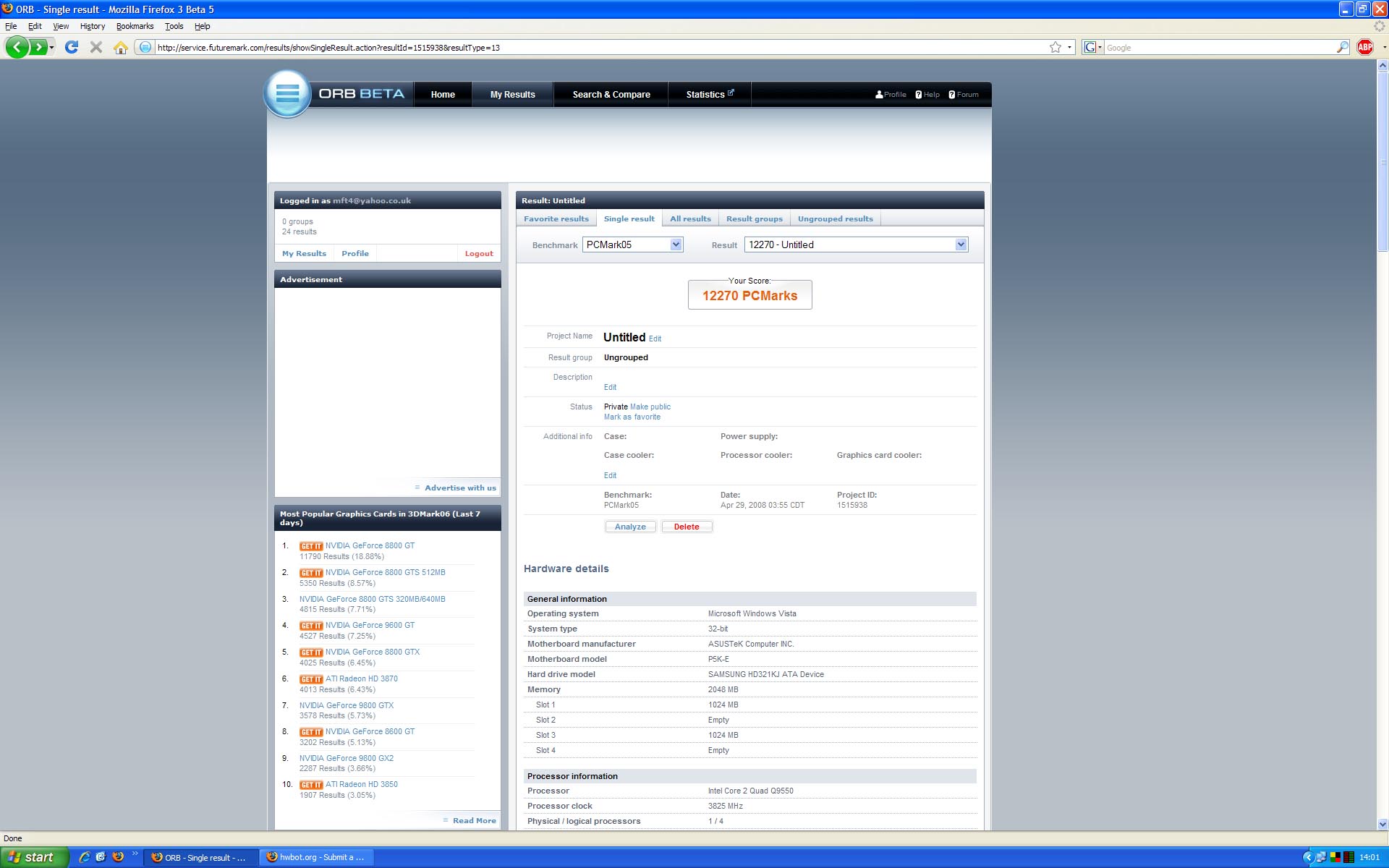Switch to Favorite results tab
Viewport: 1389px width, 868px height.
pyautogui.click(x=556, y=218)
